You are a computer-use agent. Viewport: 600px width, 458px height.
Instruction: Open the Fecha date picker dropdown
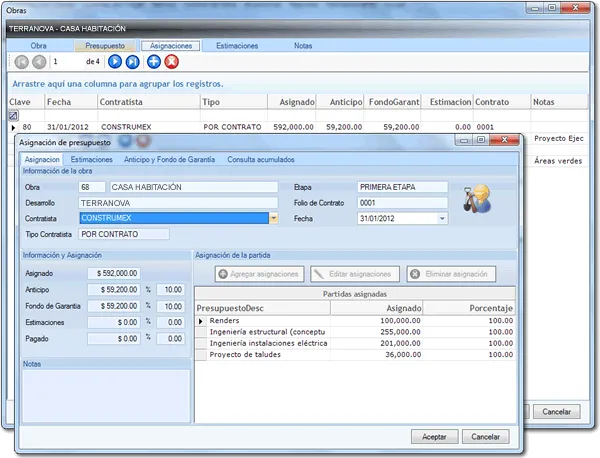point(442,218)
